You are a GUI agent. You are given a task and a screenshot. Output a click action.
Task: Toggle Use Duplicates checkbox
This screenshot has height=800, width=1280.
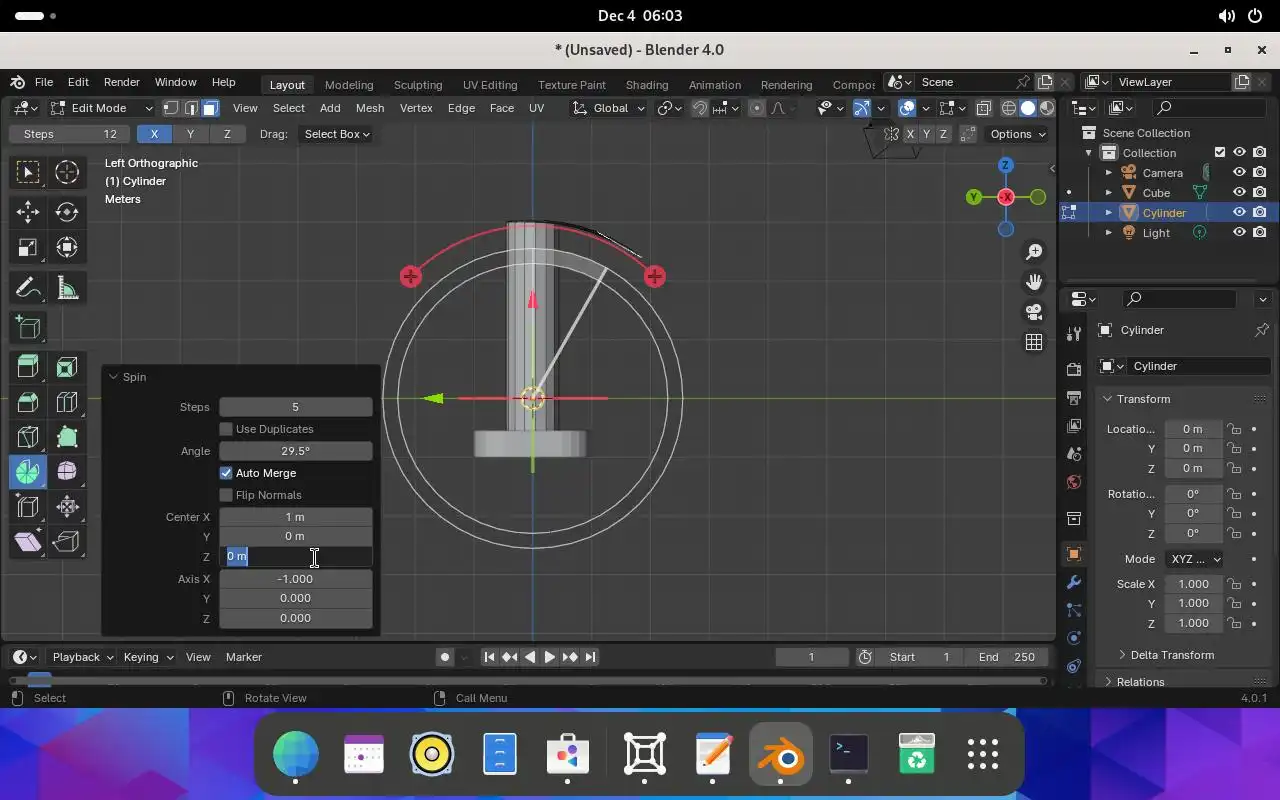click(226, 429)
